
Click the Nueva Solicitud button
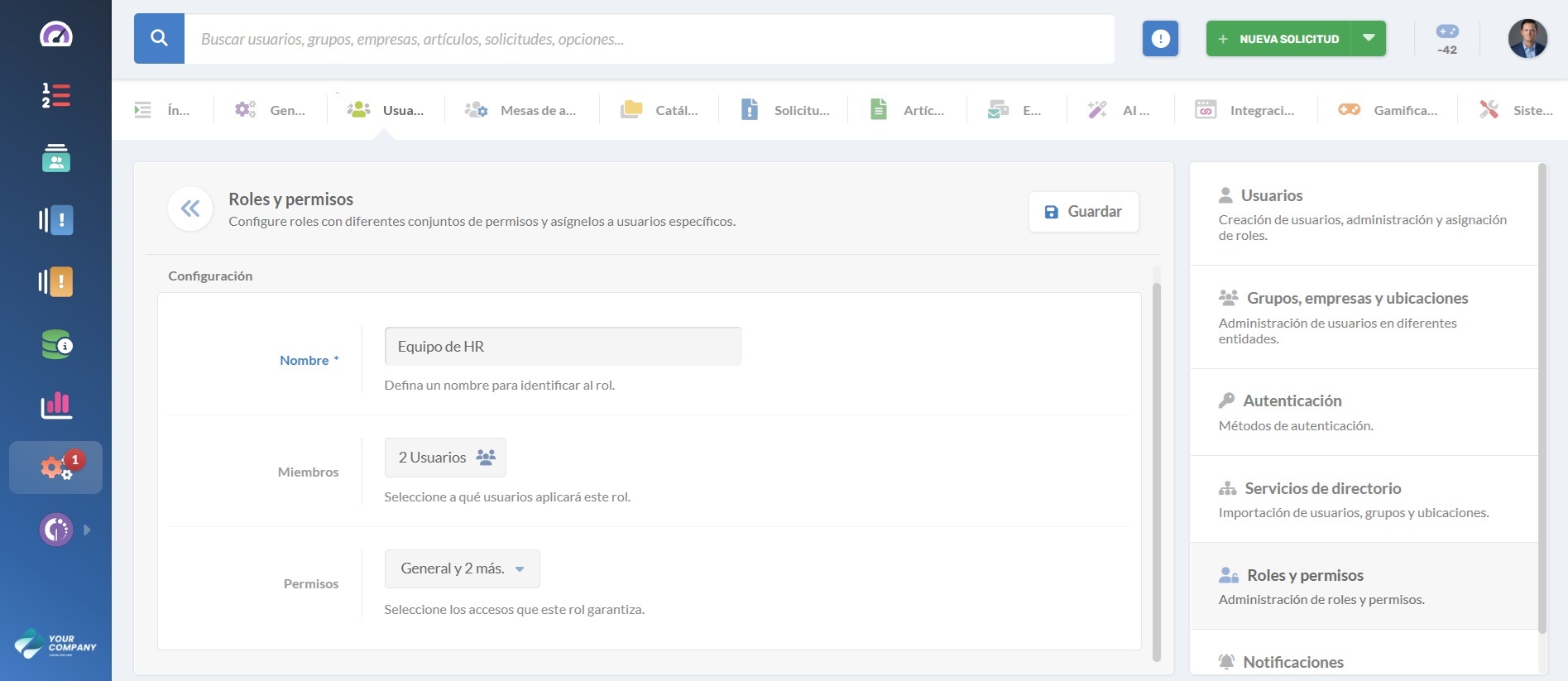[1278, 39]
